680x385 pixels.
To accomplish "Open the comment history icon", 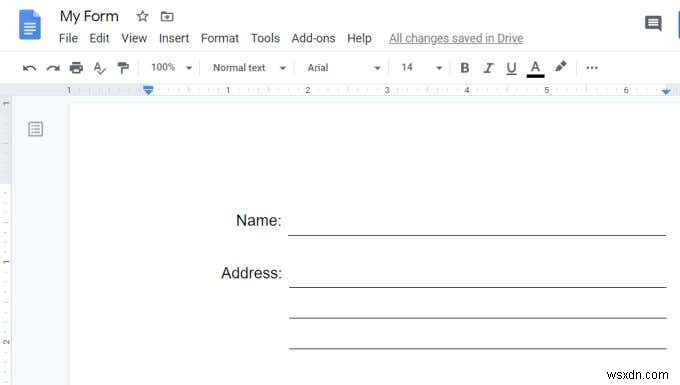I will coord(653,23).
